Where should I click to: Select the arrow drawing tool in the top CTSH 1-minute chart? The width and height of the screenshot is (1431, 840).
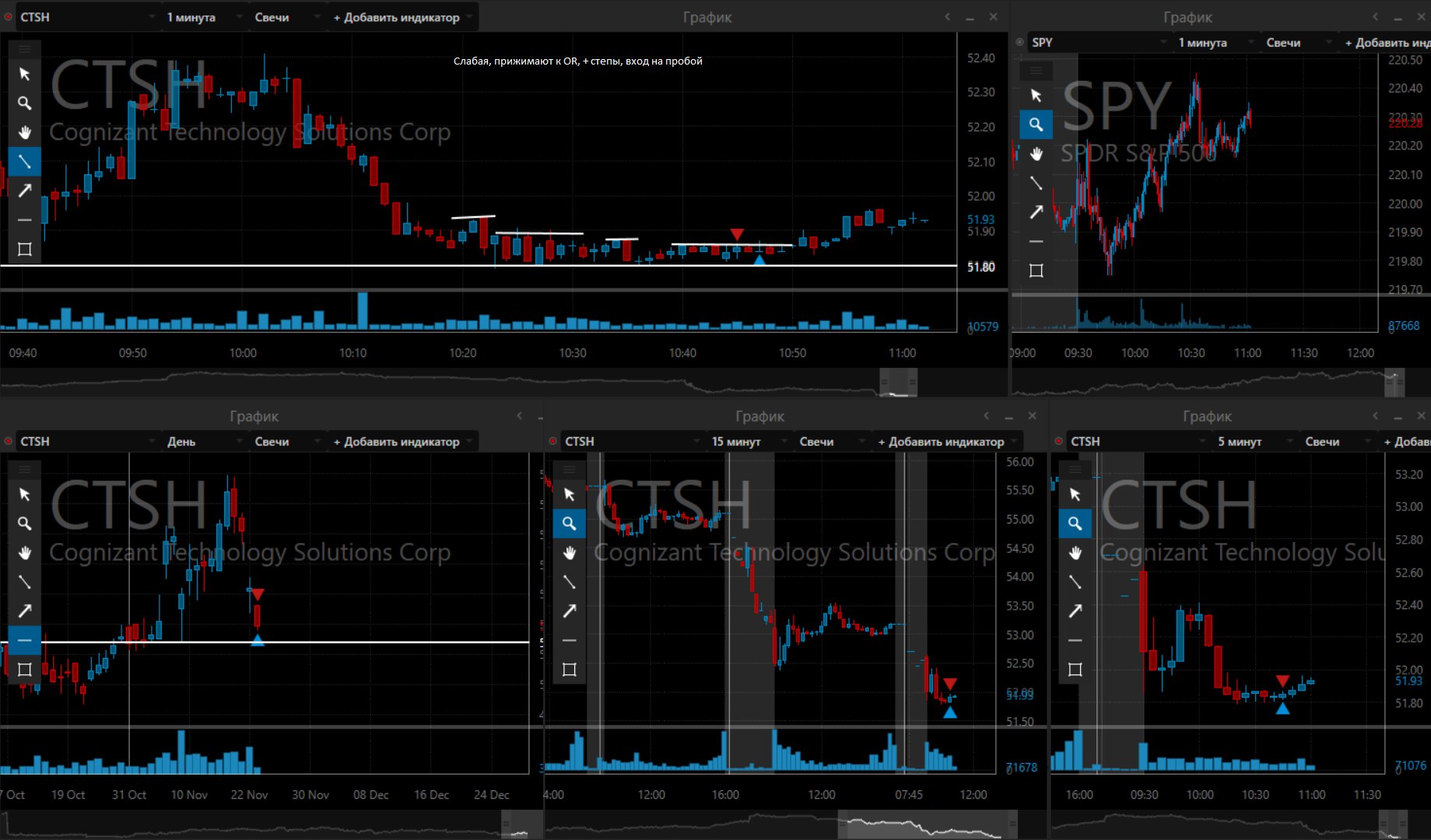24,191
